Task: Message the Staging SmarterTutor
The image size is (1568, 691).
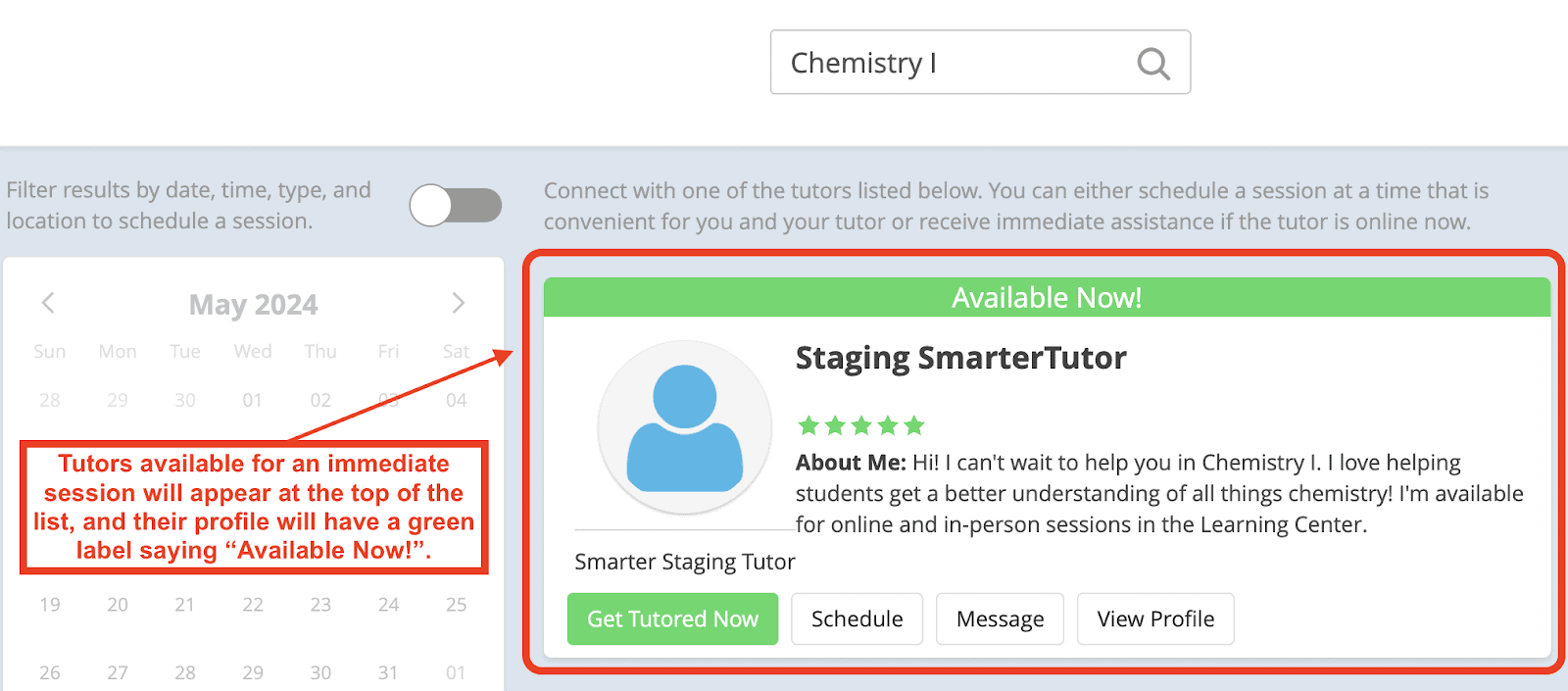Action: [1000, 618]
